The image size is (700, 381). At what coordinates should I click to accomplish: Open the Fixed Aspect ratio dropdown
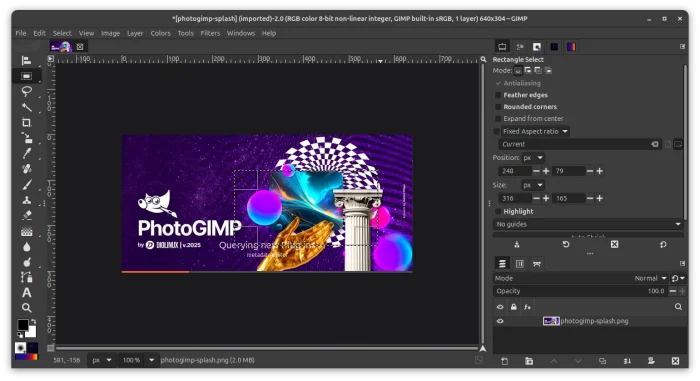click(x=535, y=131)
